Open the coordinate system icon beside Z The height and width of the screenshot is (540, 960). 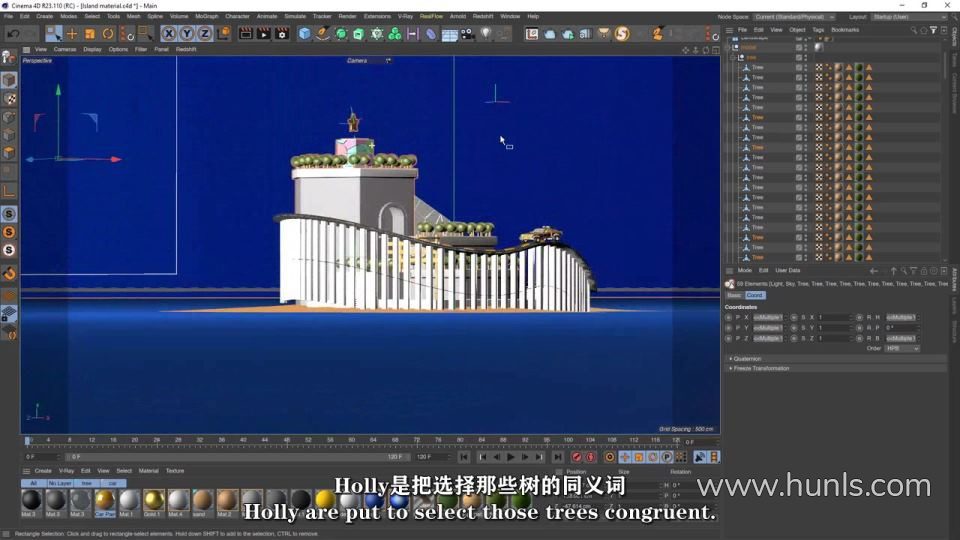pos(224,34)
